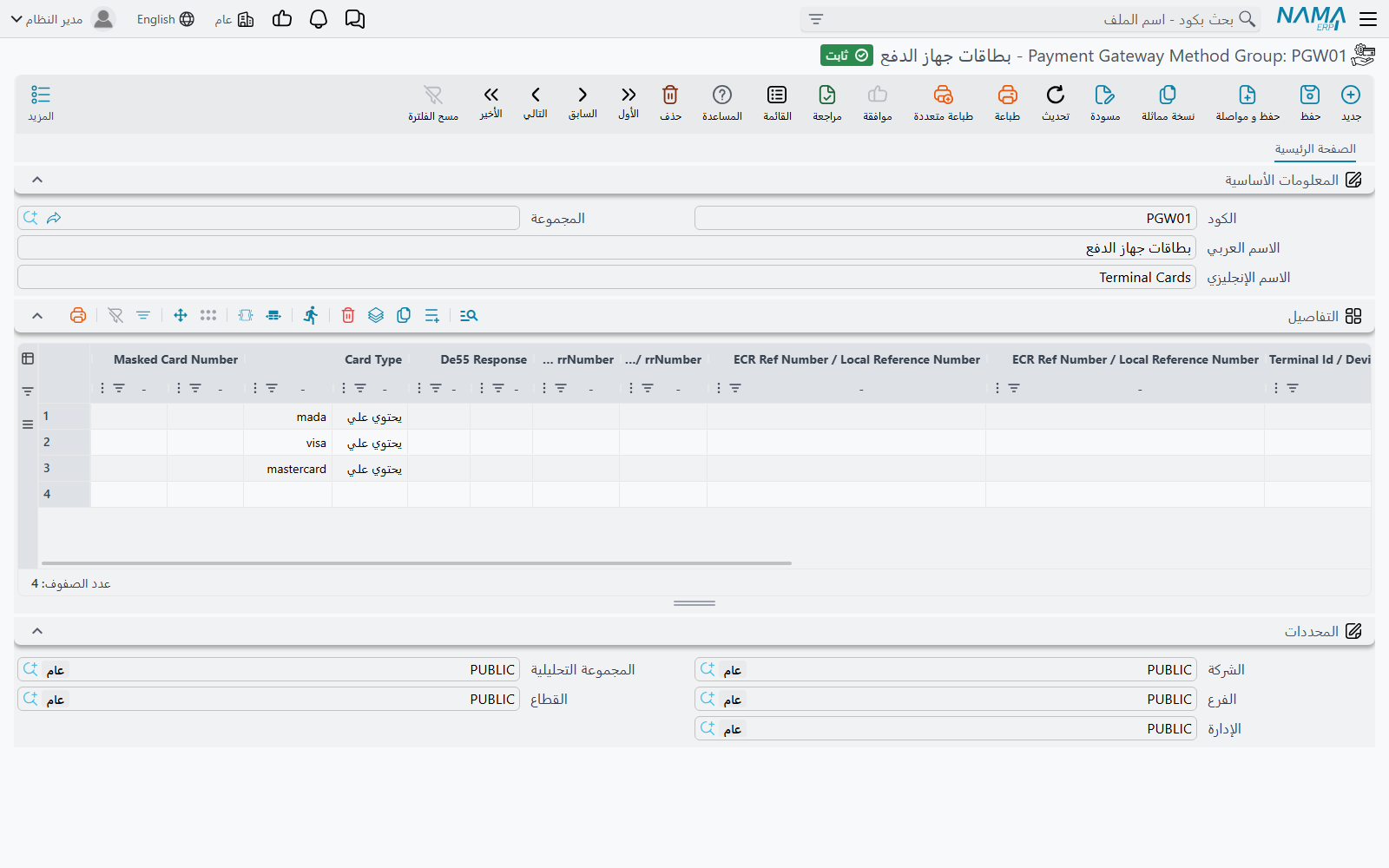
Task: Open the chat messages icon in header
Action: tap(355, 19)
